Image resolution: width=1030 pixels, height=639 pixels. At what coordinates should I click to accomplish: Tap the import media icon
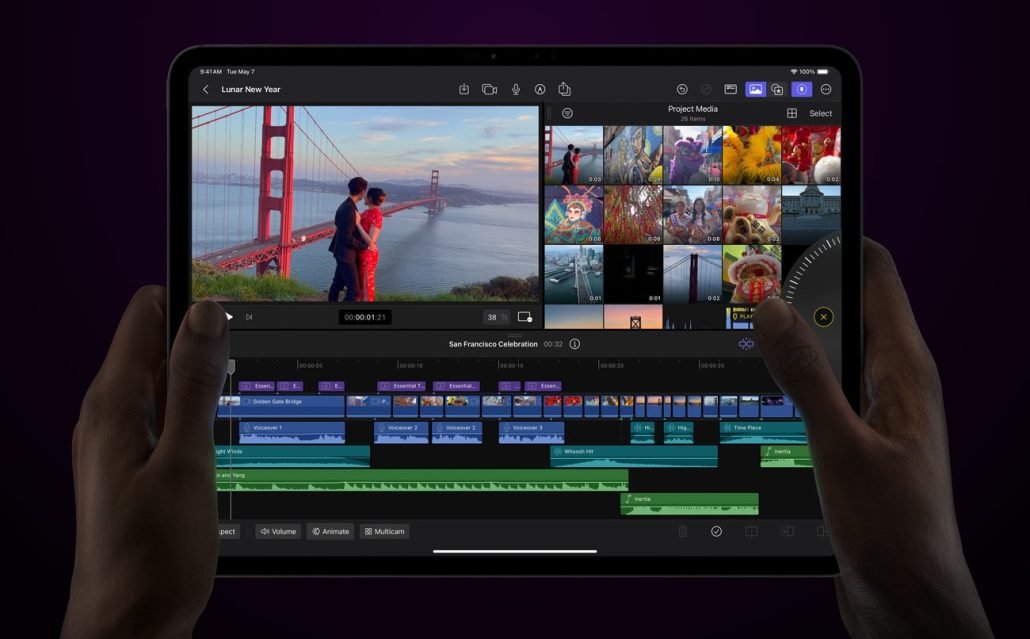point(464,89)
